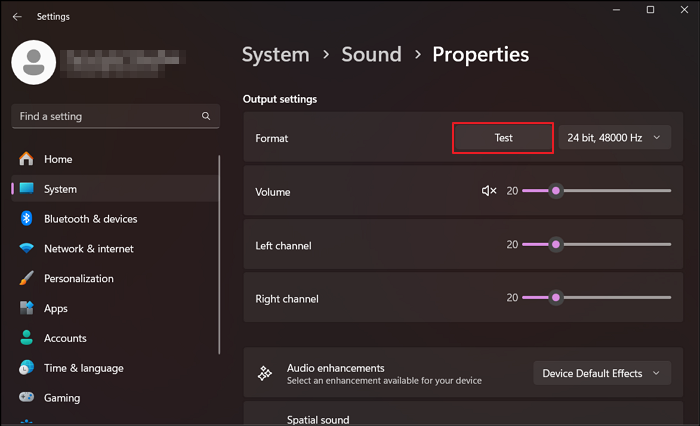Expand the Device Default Effects dropdown
The height and width of the screenshot is (426, 700).
click(x=602, y=373)
